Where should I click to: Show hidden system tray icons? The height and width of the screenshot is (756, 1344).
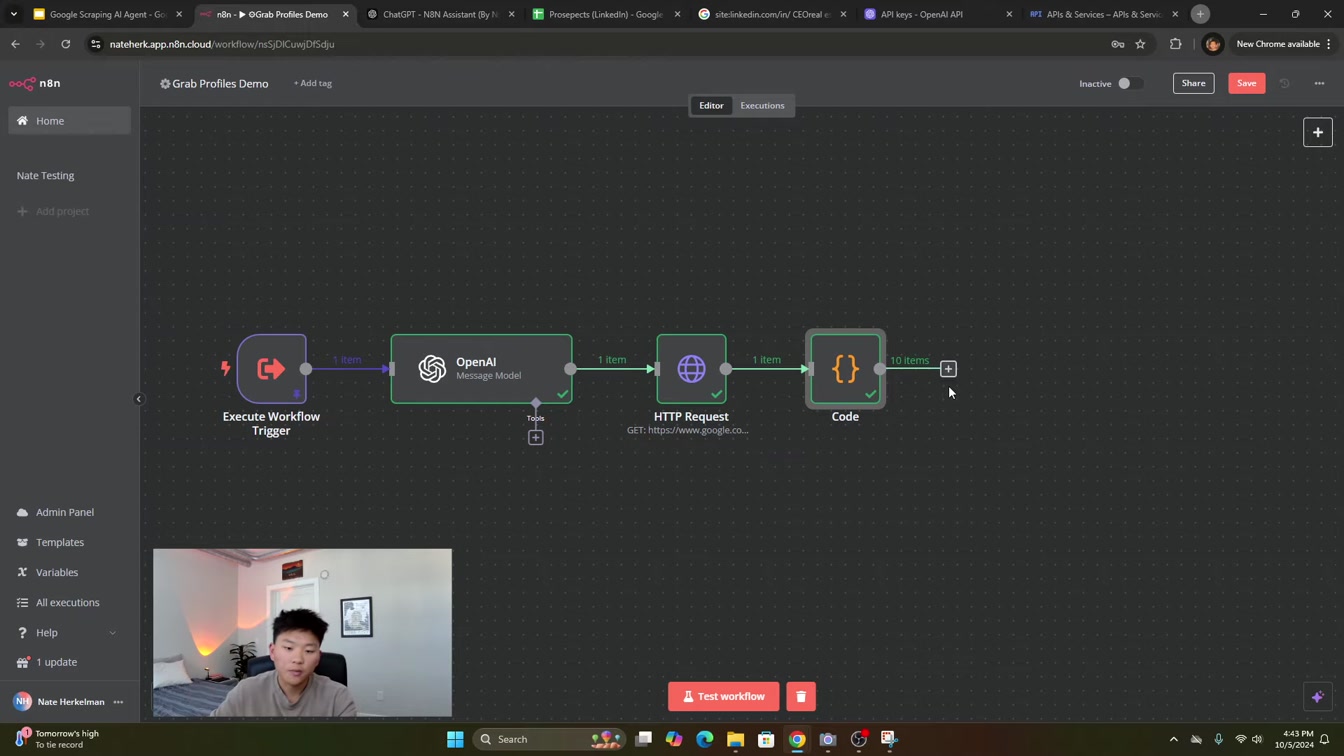click(x=1173, y=740)
